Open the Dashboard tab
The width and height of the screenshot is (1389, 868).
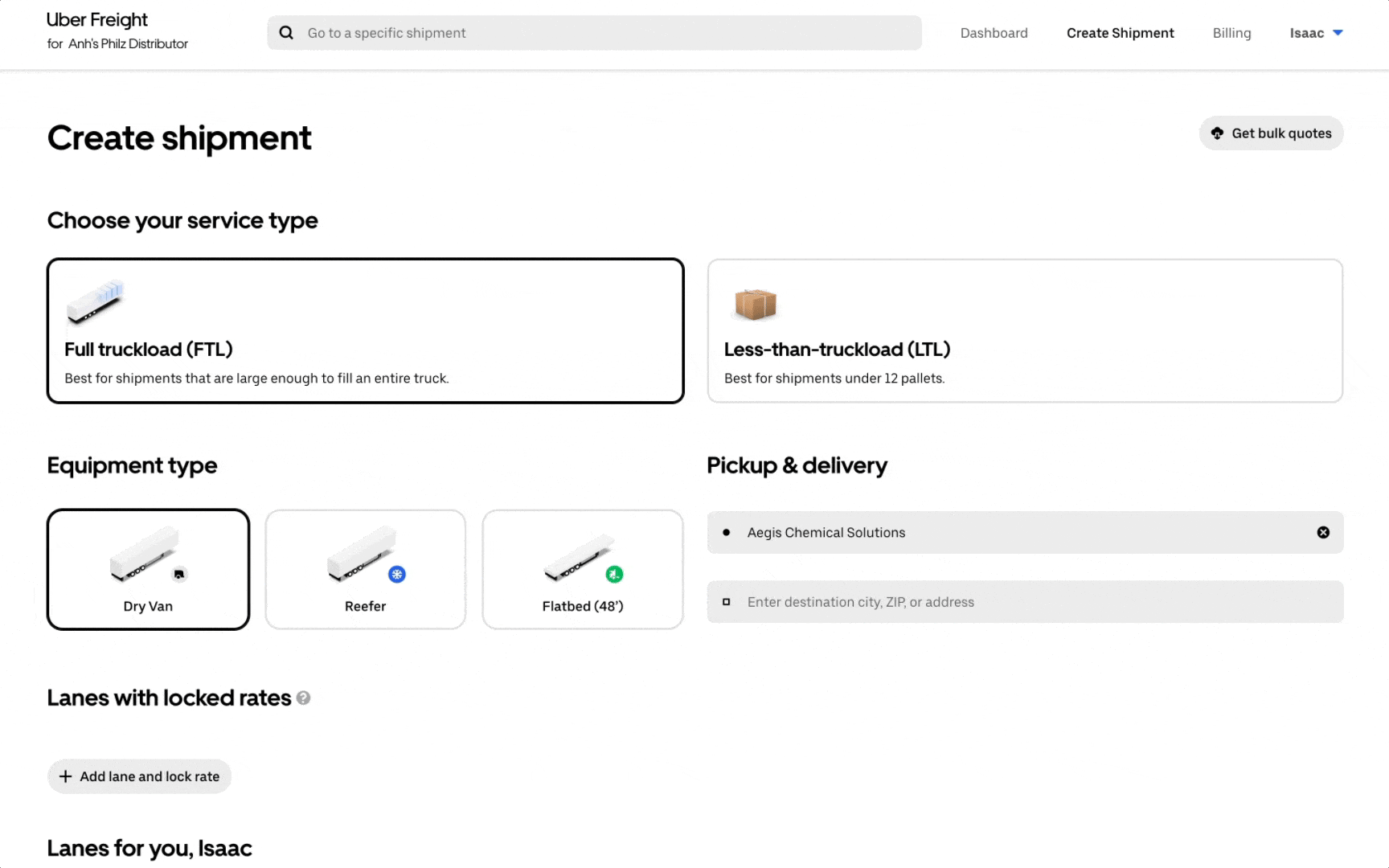(994, 33)
